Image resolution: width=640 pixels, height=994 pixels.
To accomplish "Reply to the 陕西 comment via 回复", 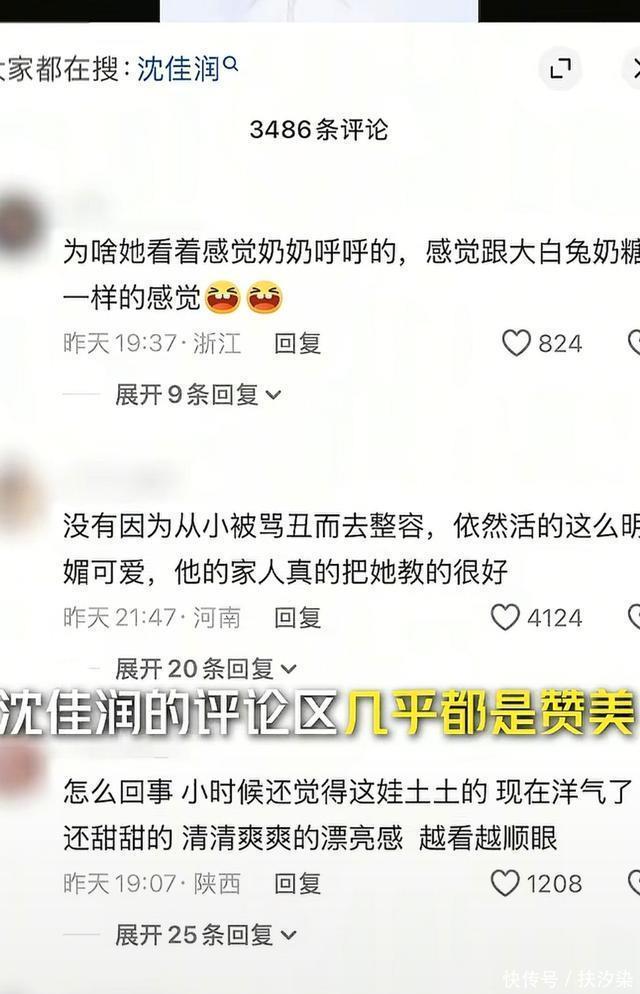I will [298, 884].
